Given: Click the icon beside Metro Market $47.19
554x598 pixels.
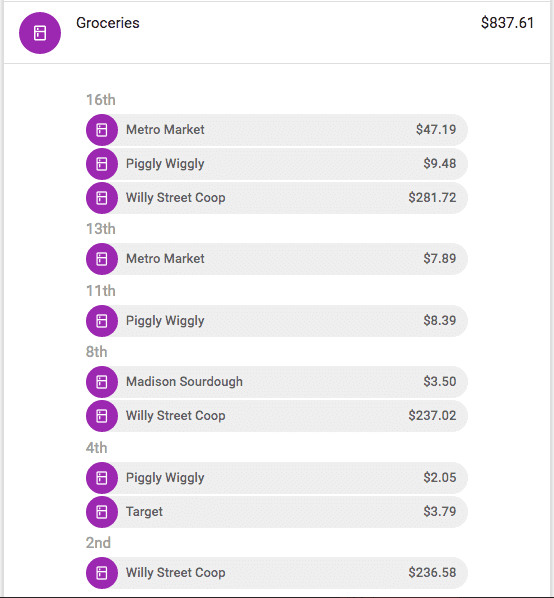Looking at the screenshot, I should coord(102,130).
